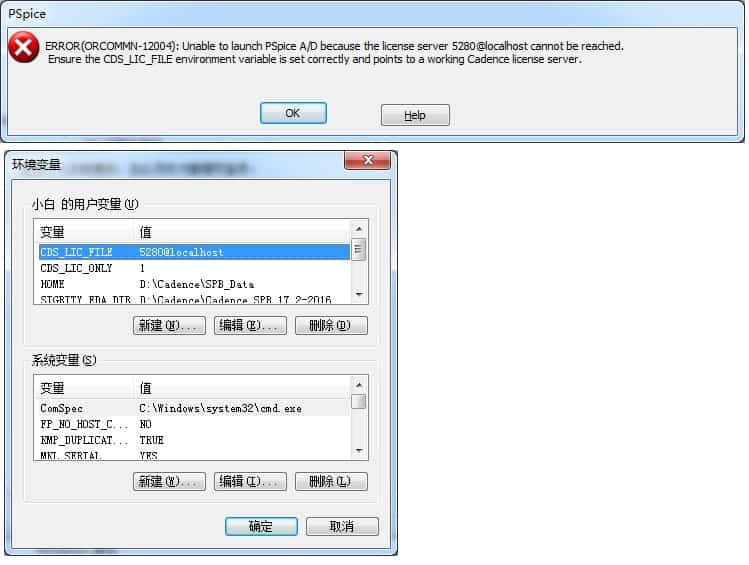
Task: Click Edit (编辑 I) for system variables
Action: (250, 481)
